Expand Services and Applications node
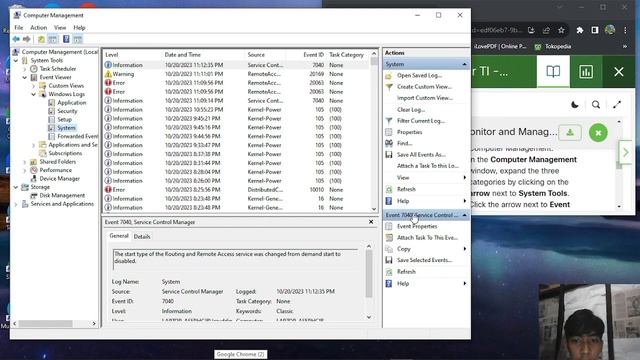640x360 pixels. (x=16, y=204)
